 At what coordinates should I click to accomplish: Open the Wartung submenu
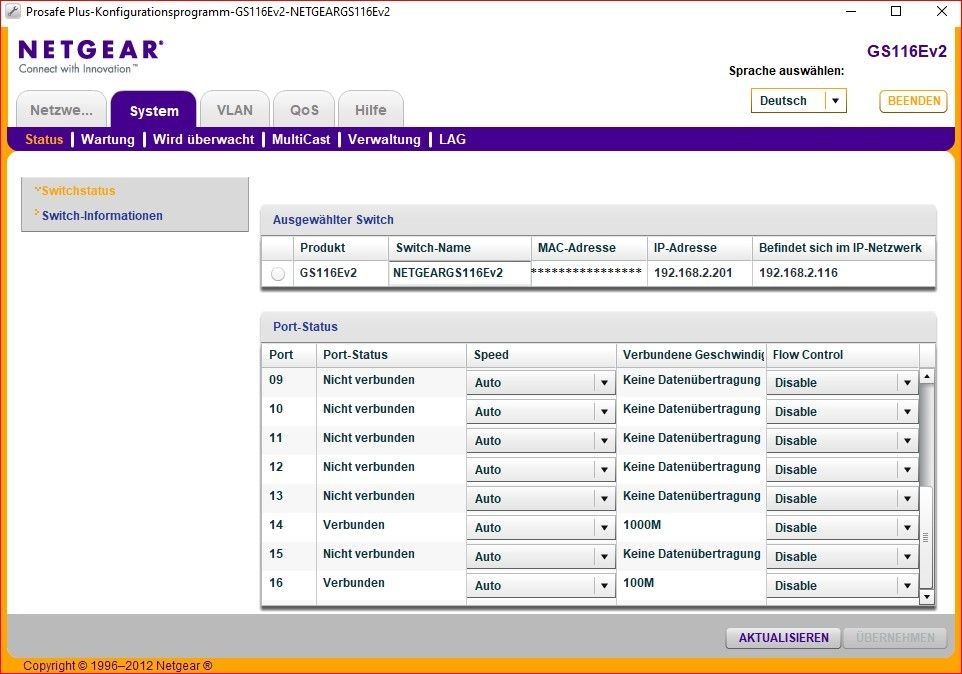pos(108,140)
